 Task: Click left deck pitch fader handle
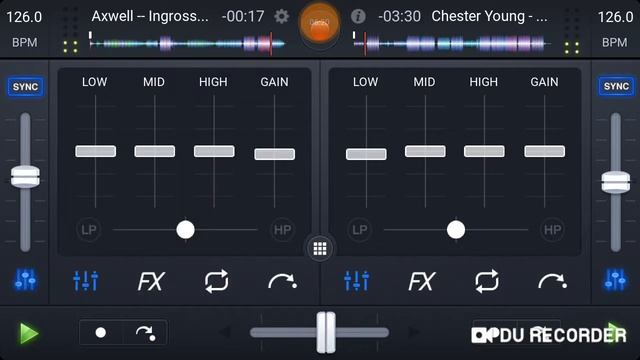25,177
